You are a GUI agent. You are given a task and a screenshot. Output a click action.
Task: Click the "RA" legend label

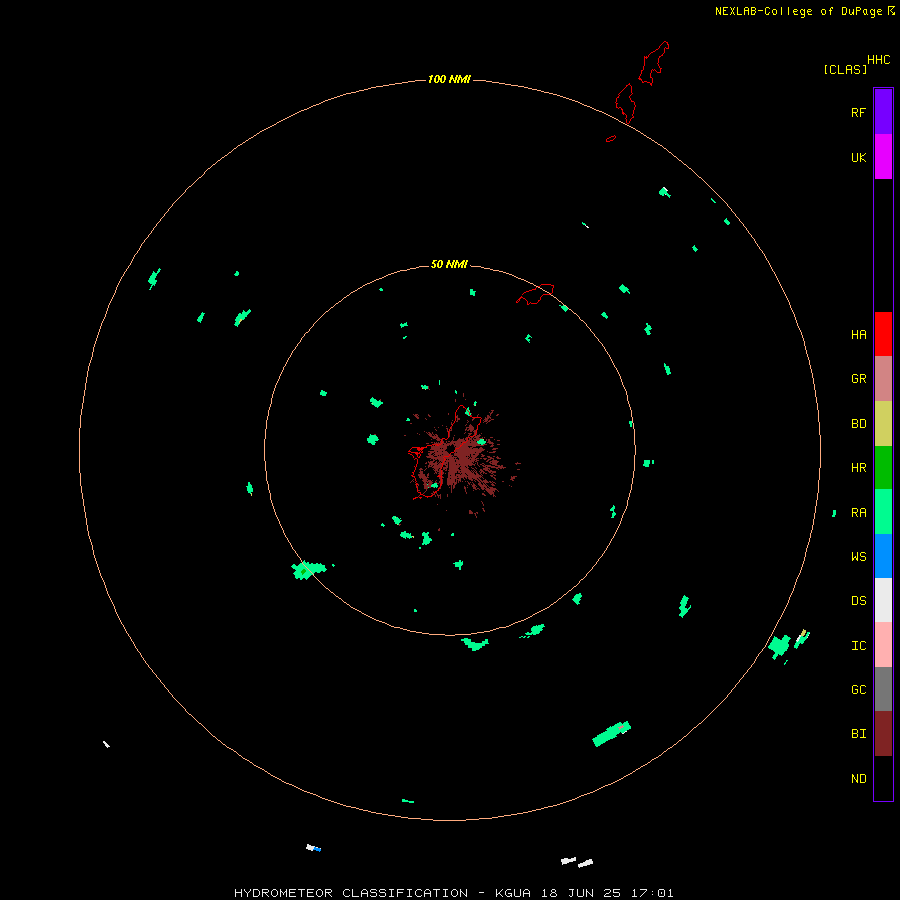point(859,513)
